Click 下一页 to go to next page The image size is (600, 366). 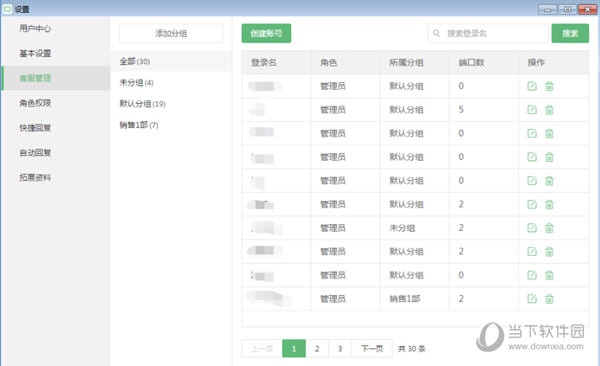tap(372, 348)
